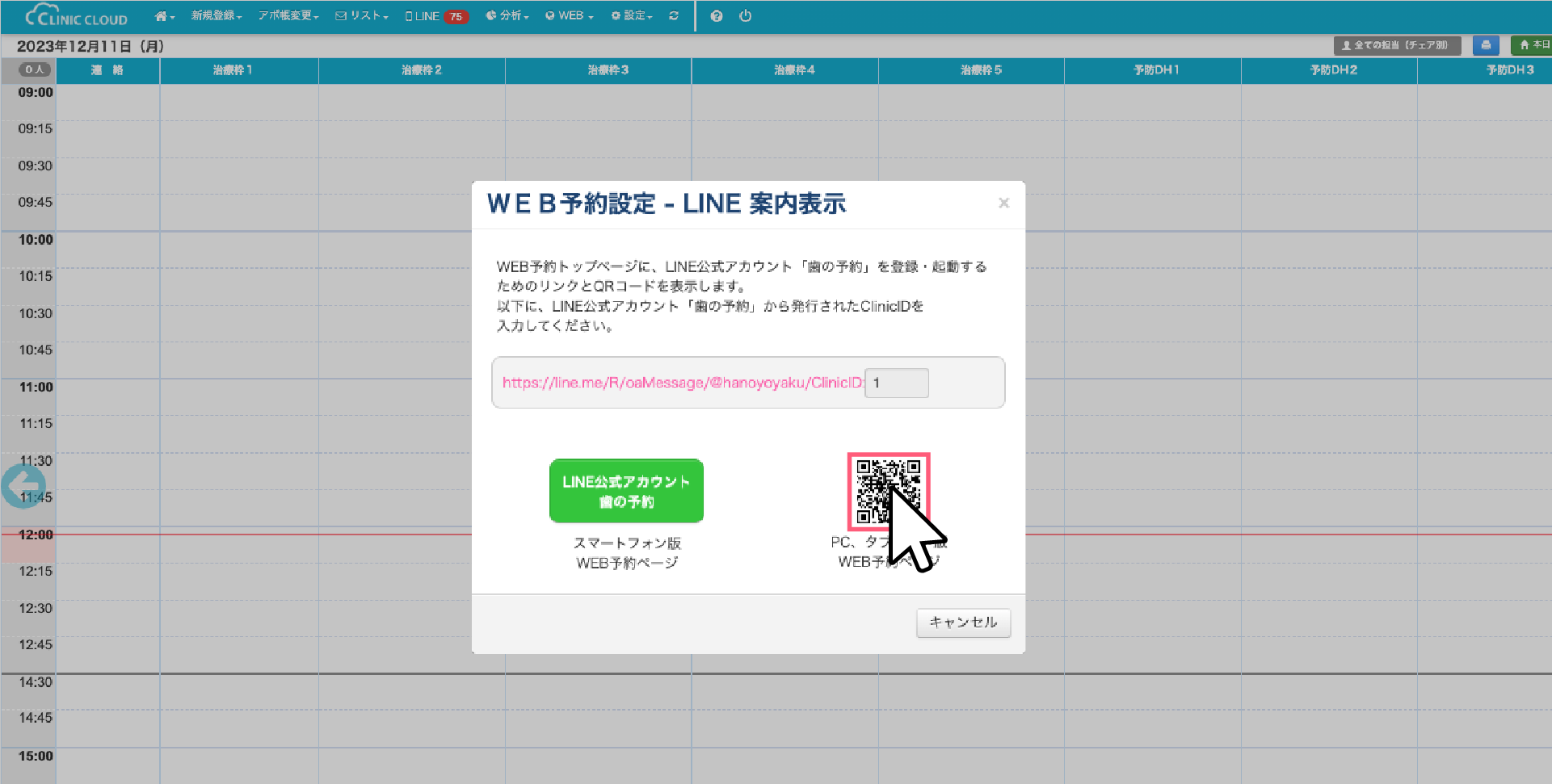
Task: Click the blue print button
Action: (x=1486, y=45)
